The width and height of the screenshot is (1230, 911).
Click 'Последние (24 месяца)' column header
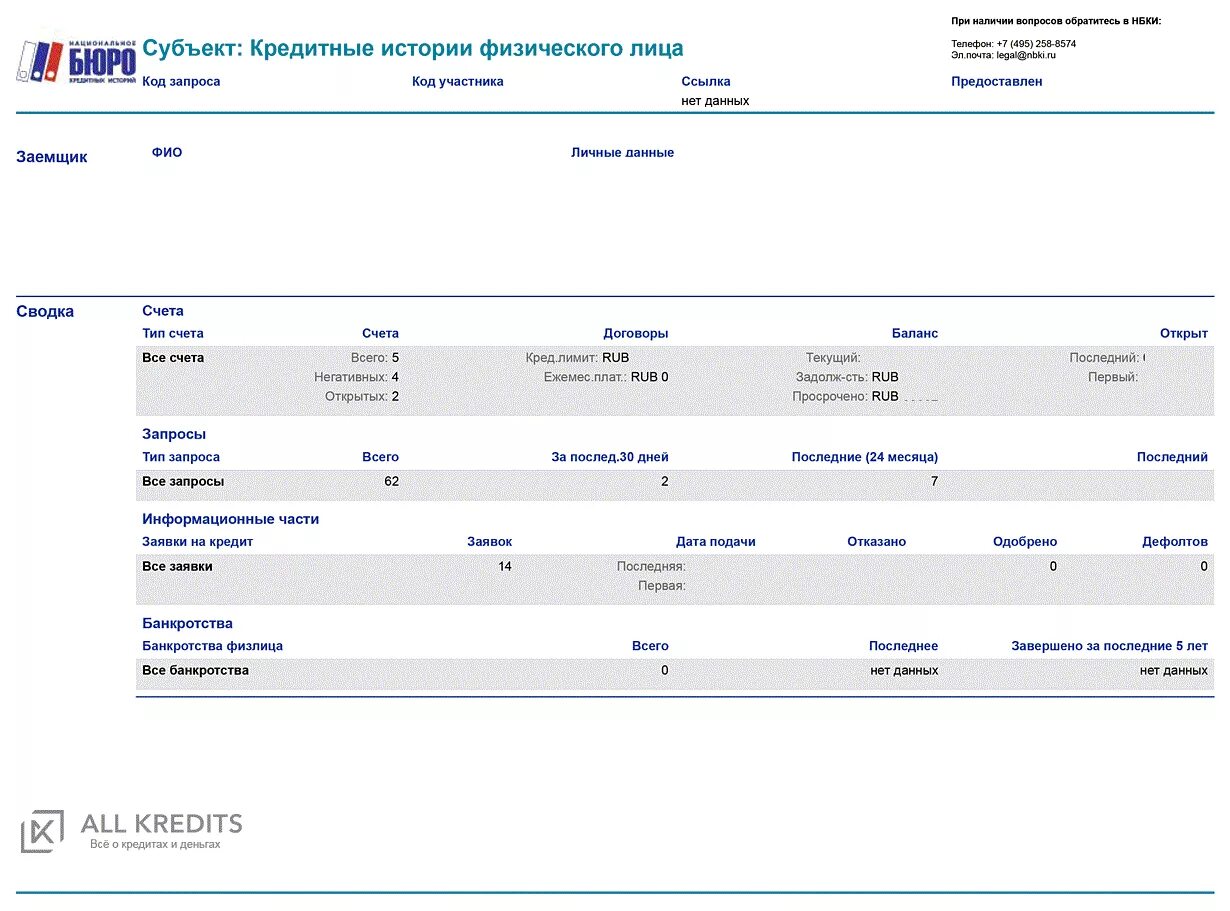[x=865, y=457]
